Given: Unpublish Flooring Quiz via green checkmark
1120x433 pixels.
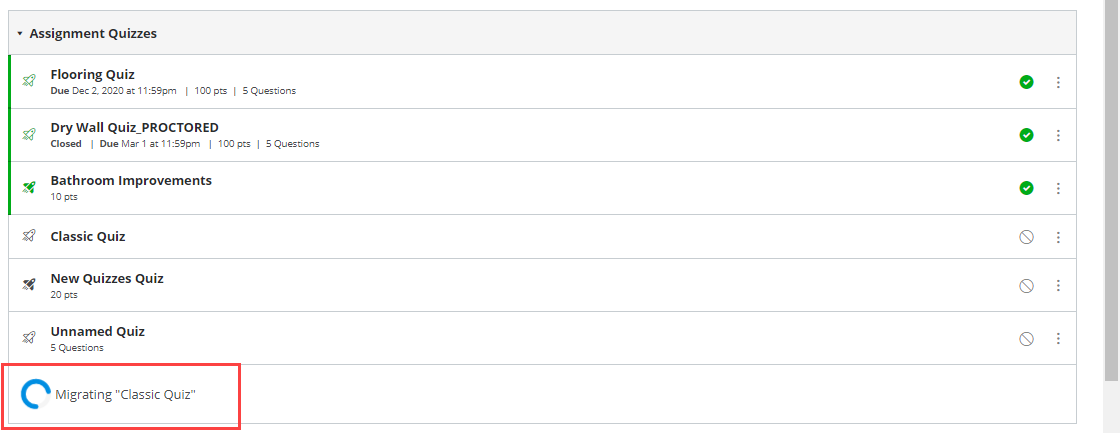Looking at the screenshot, I should pos(1026,82).
